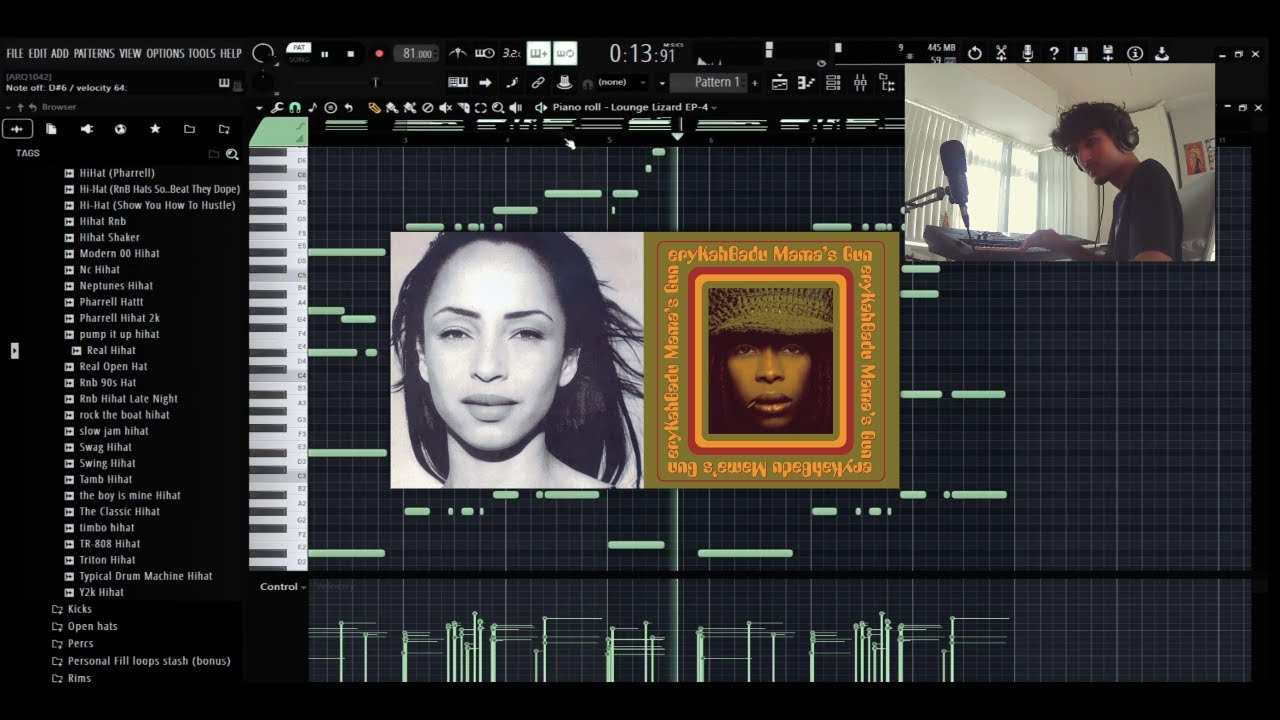Click the tempo 81.000 field
The width and height of the screenshot is (1280, 720).
coord(417,54)
